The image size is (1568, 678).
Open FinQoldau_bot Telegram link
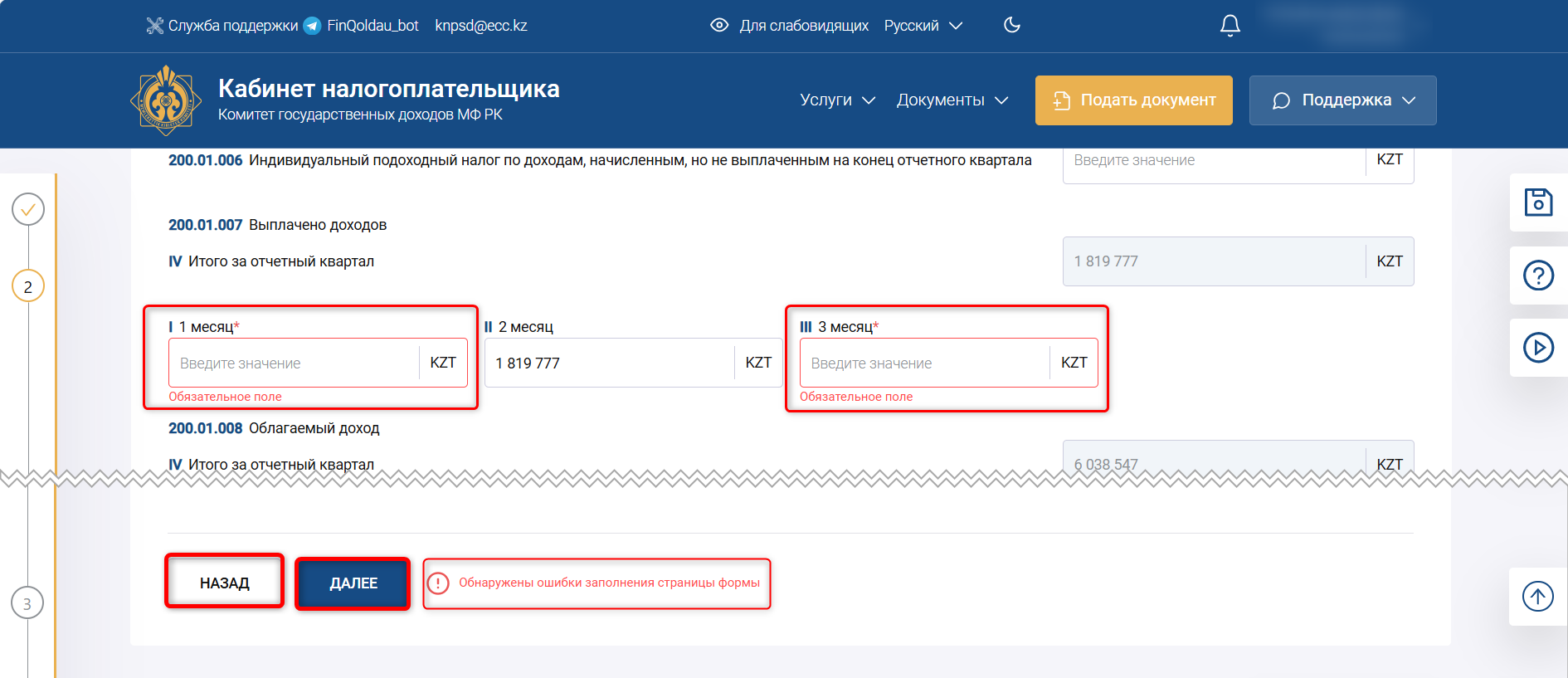tap(362, 26)
